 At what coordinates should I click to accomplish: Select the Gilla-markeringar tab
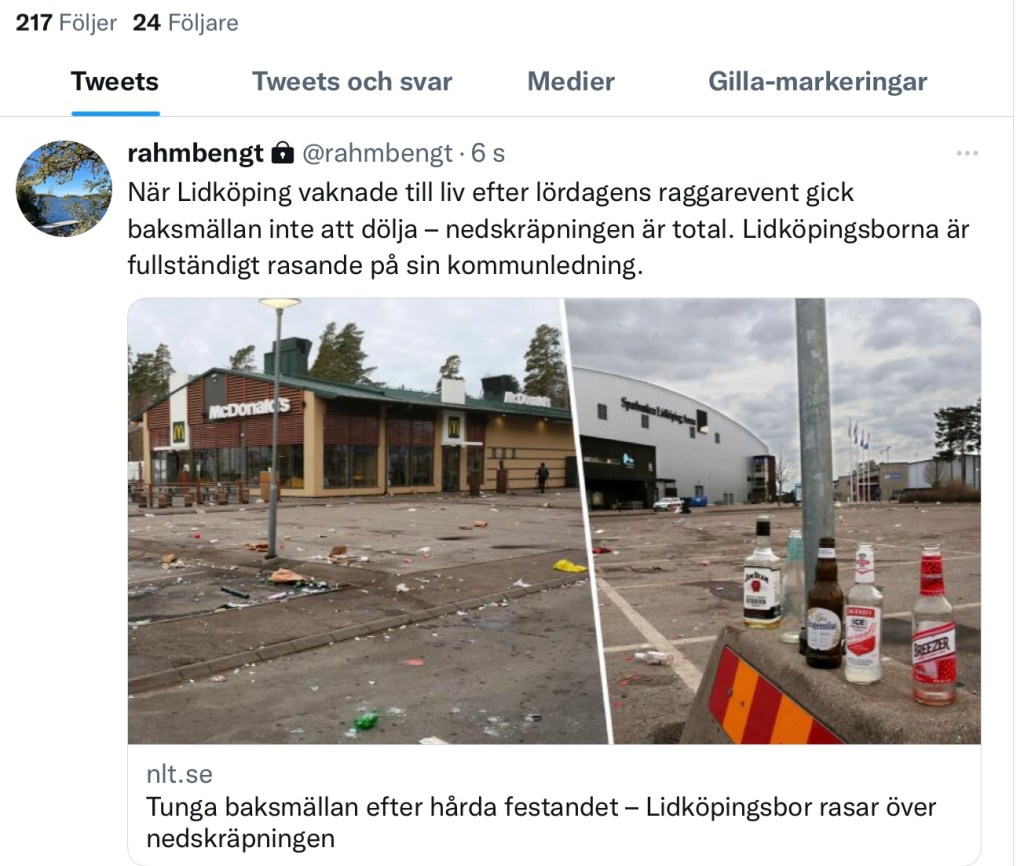point(818,82)
